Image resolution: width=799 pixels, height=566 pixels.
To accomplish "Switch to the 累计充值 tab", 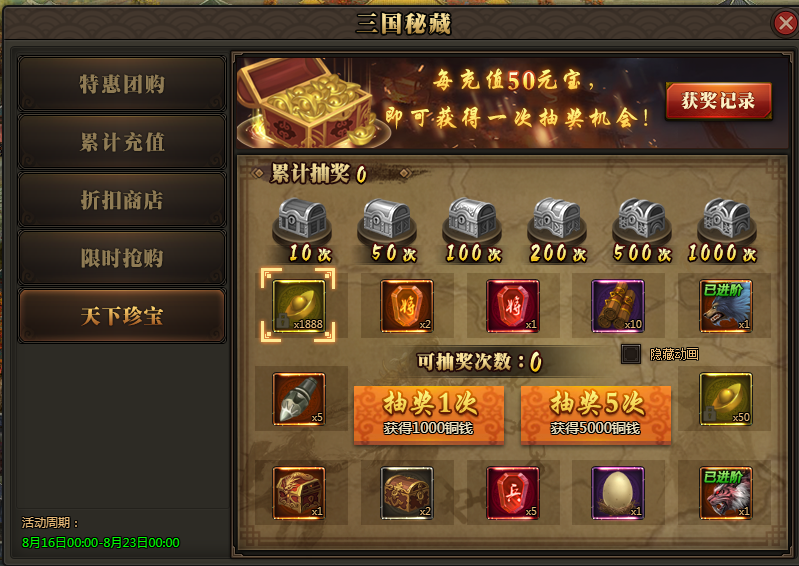I will click(x=122, y=142).
